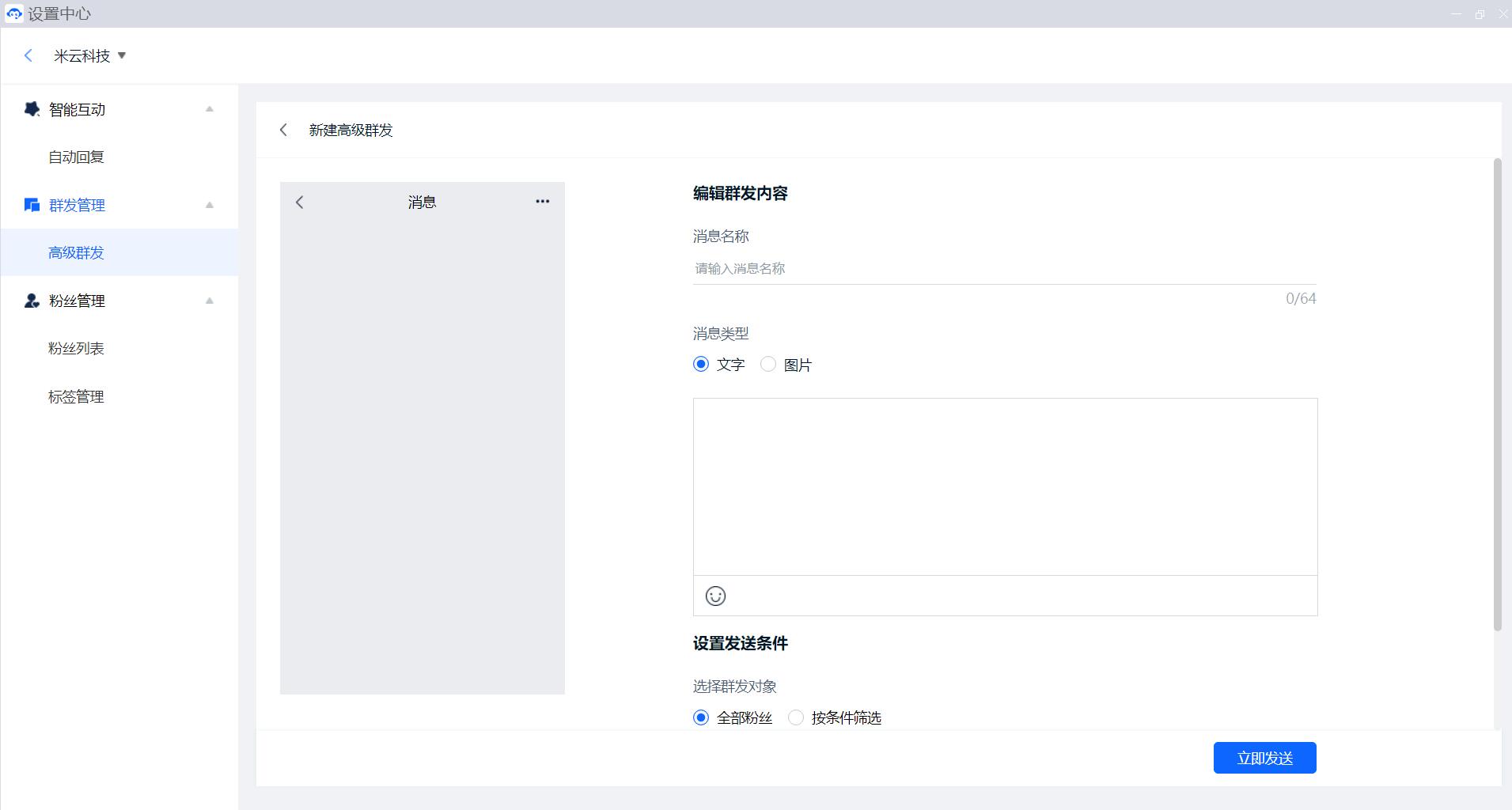
Task: Click the 消息名称 input field
Action: 1003,269
